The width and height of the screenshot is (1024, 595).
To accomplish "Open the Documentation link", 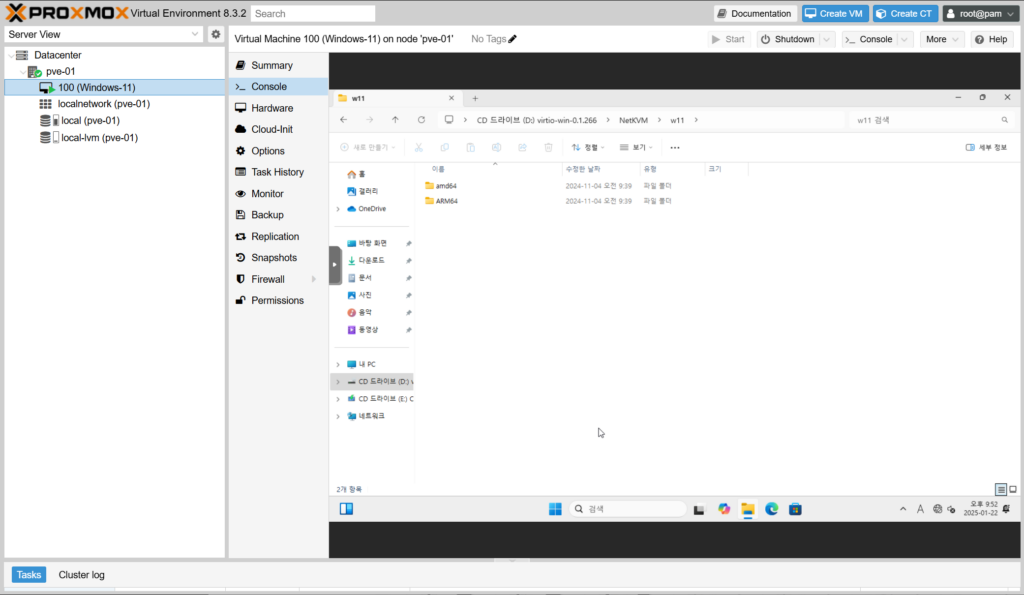I will point(754,13).
